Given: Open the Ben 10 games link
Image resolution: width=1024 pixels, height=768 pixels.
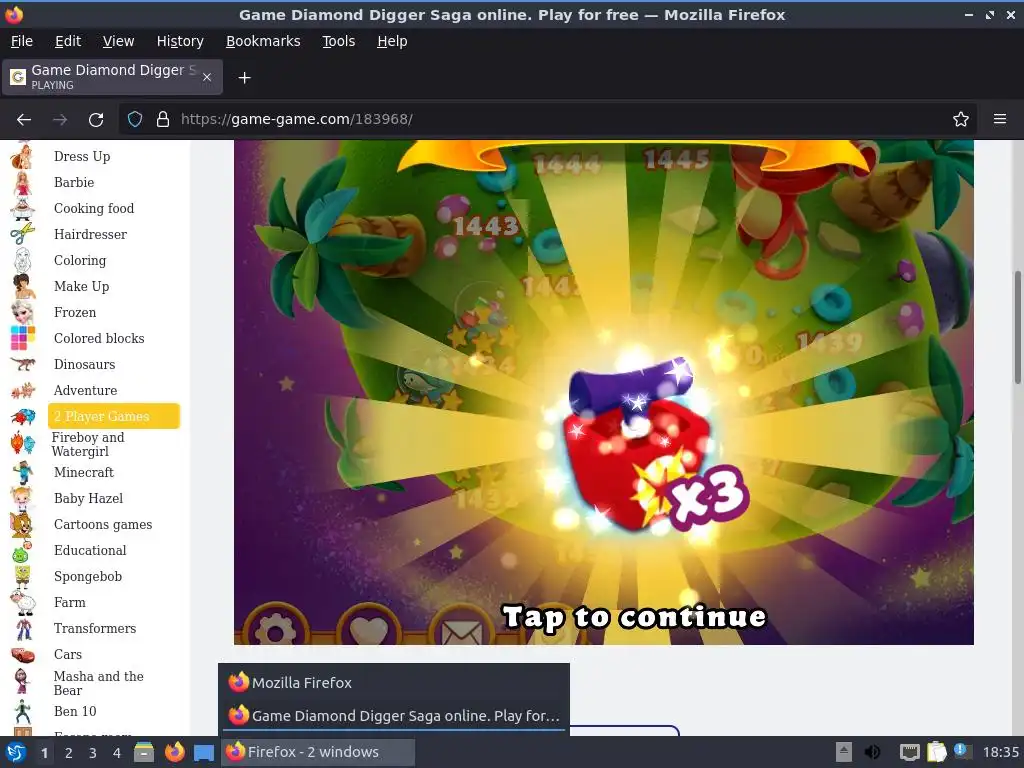Looking at the screenshot, I should (x=75, y=711).
